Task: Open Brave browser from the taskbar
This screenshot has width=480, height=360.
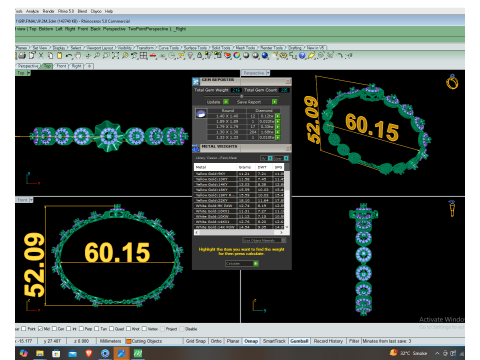Action: [89, 353]
